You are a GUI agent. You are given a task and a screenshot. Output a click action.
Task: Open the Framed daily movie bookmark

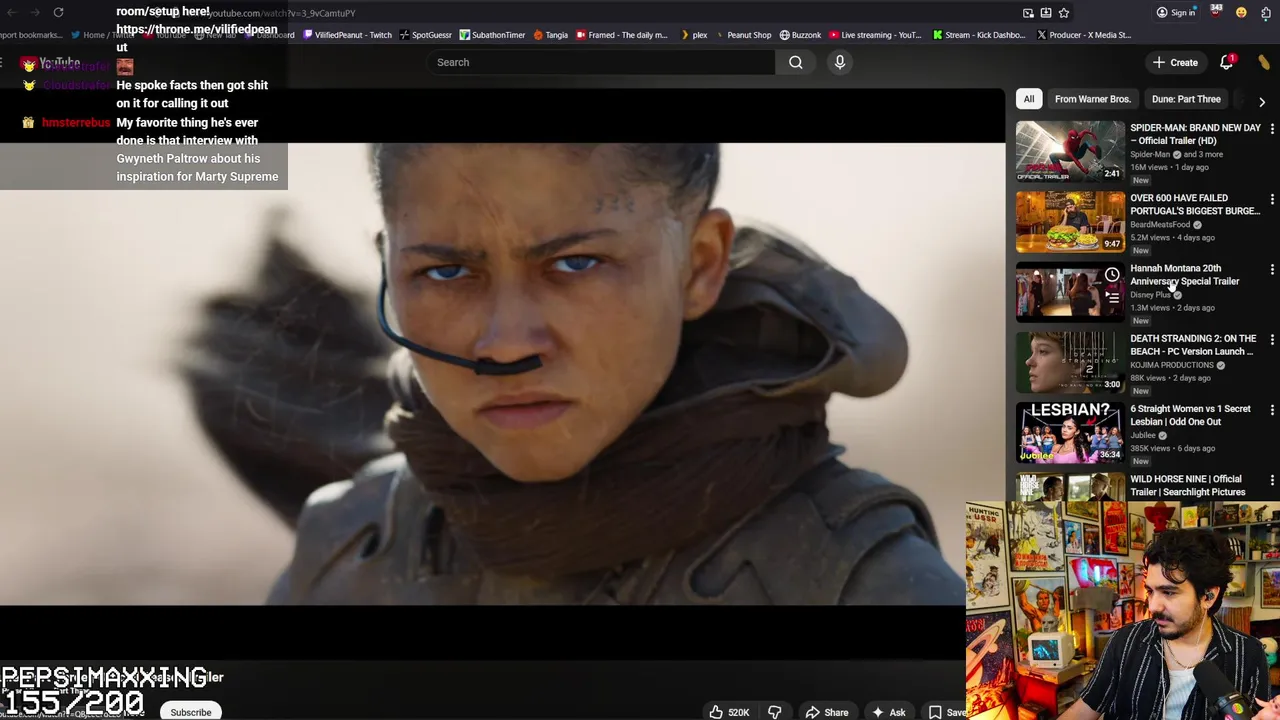621,35
